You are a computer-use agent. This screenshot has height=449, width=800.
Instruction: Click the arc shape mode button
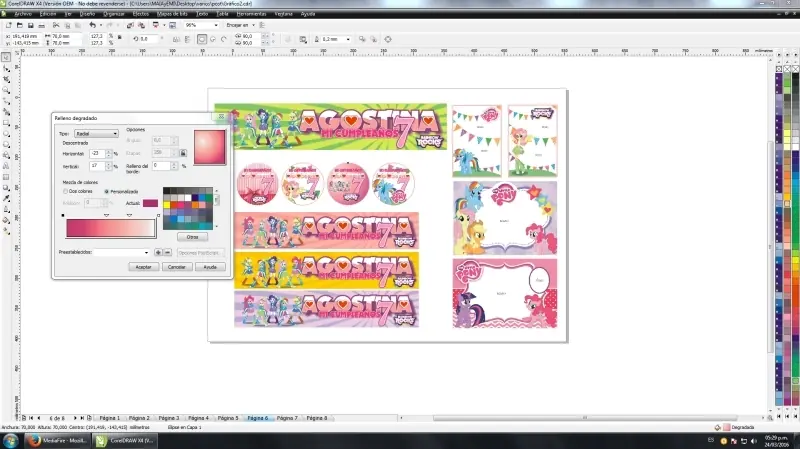click(x=223, y=39)
